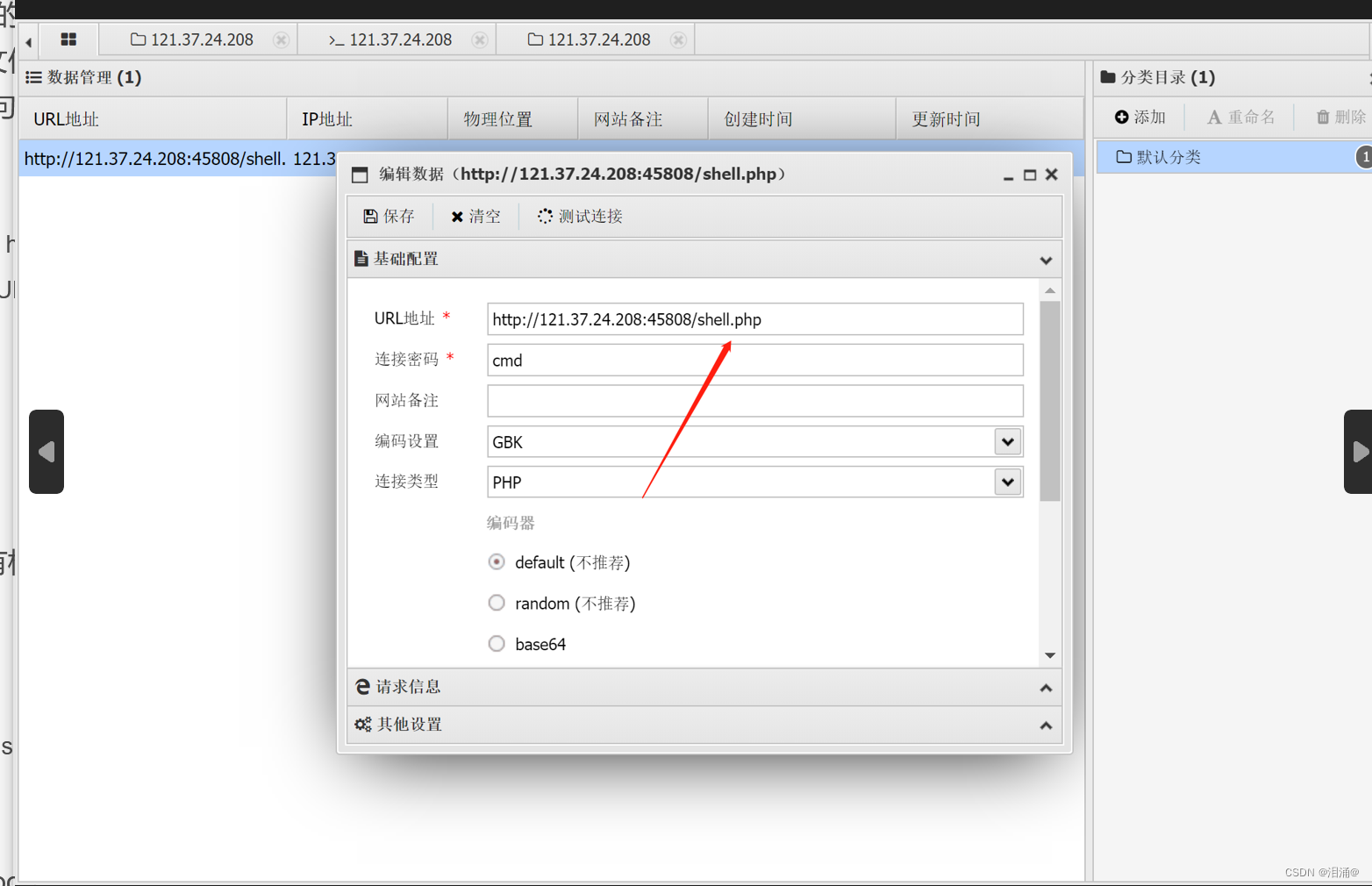Select the base64 encoder radio button
The image size is (1372, 886).
tap(497, 644)
